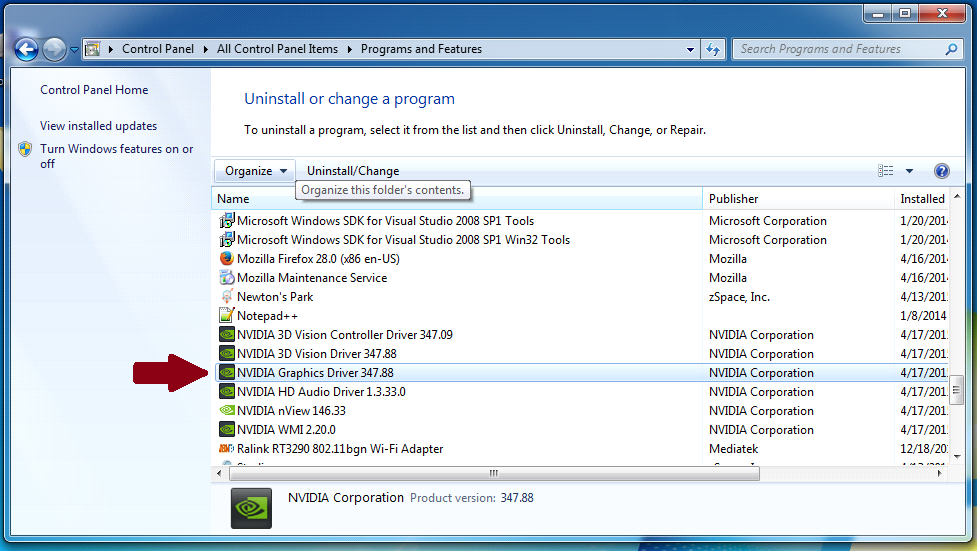Image resolution: width=977 pixels, height=551 pixels.
Task: Click the Back navigation arrow
Action: 26,49
